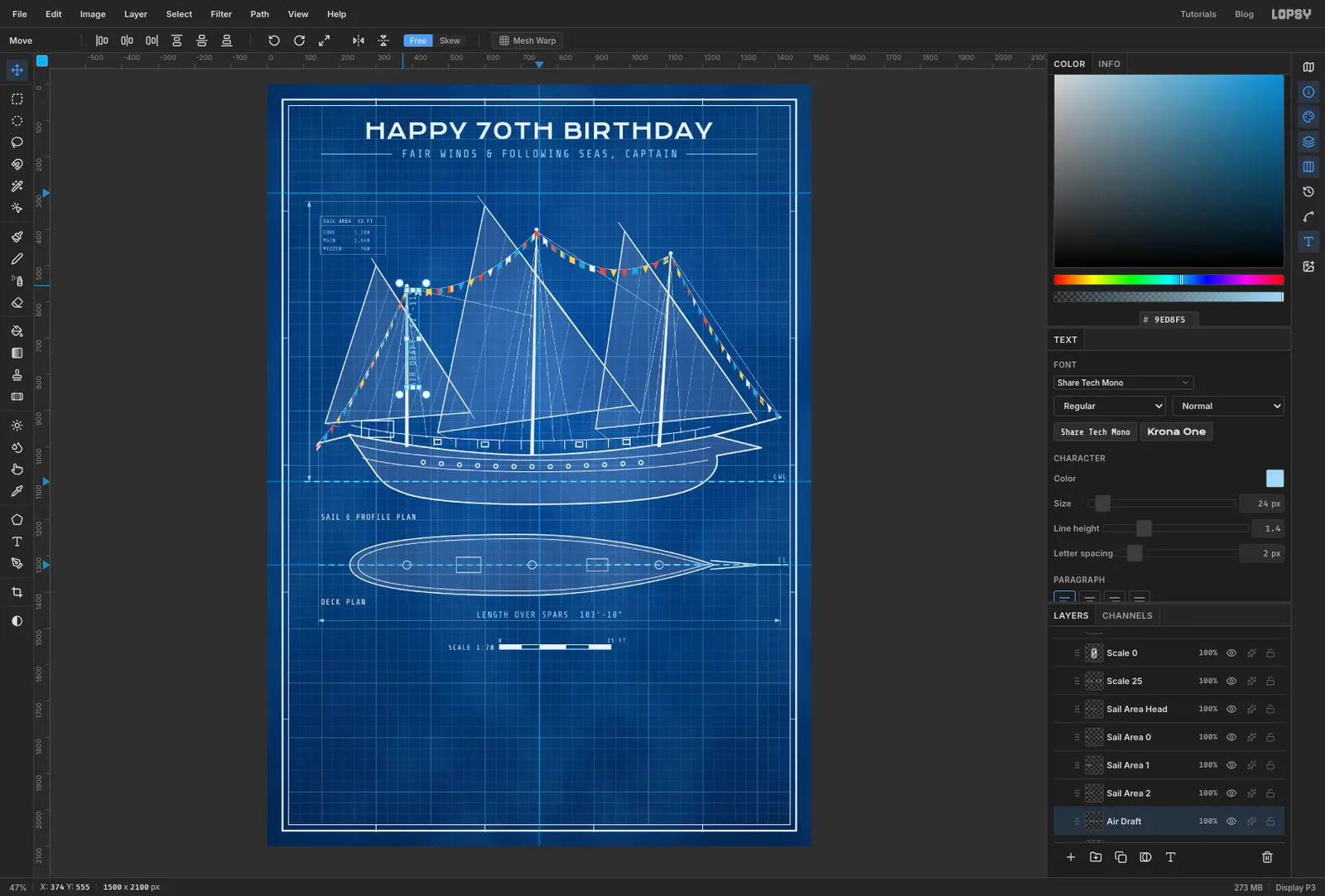This screenshot has width=1325, height=896.
Task: Click the flip horizontal icon
Action: [x=358, y=41]
